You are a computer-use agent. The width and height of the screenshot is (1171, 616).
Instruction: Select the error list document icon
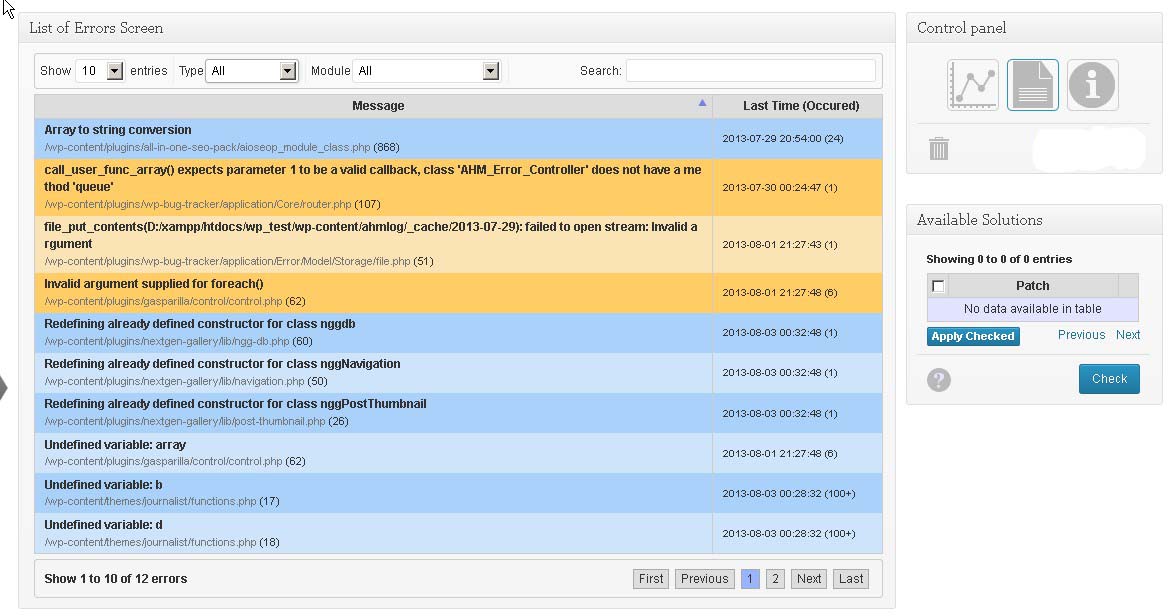(1032, 85)
